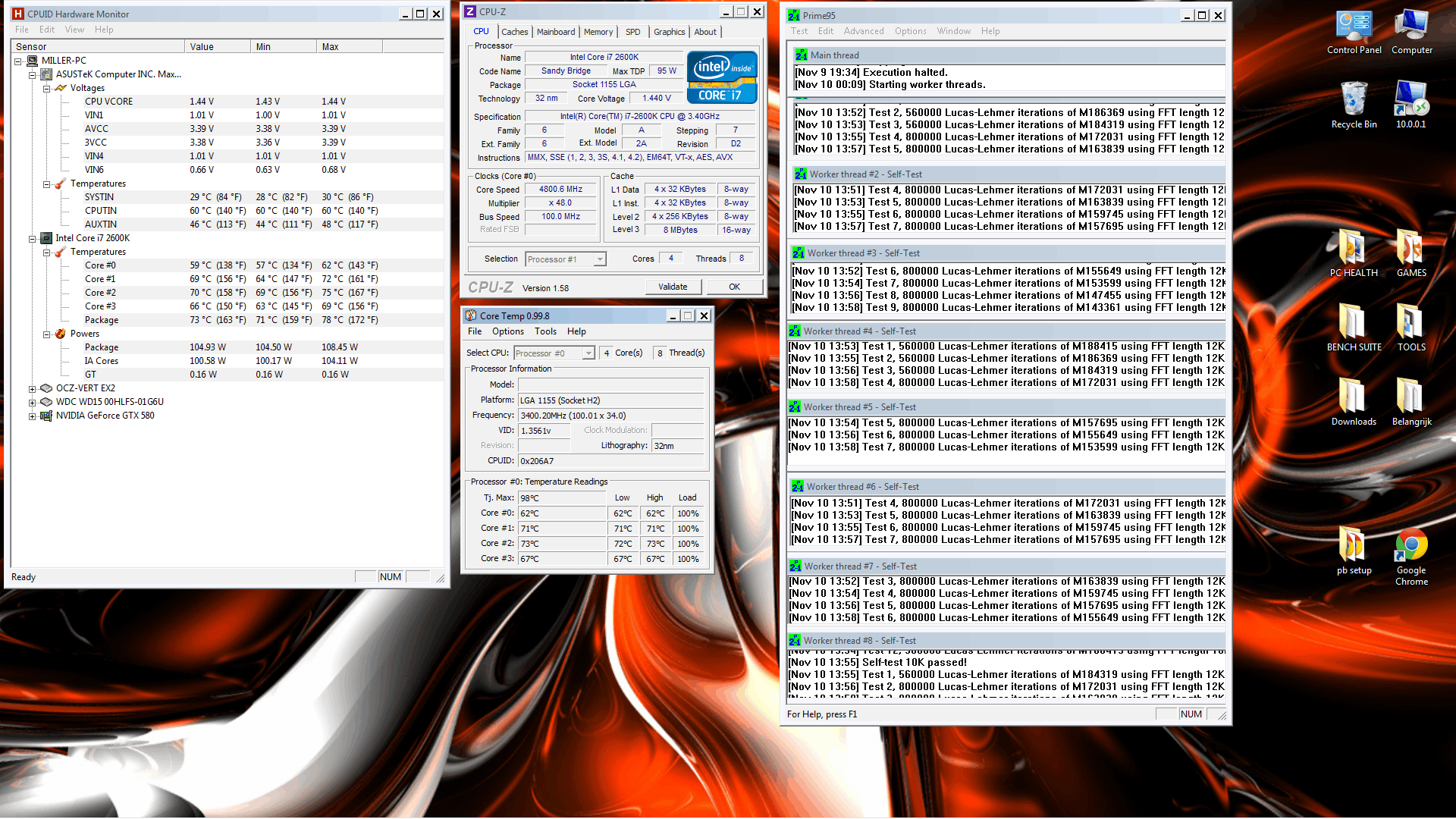The height and width of the screenshot is (819, 1456).
Task: Open the Control Panel desktop icon
Action: point(1354,33)
